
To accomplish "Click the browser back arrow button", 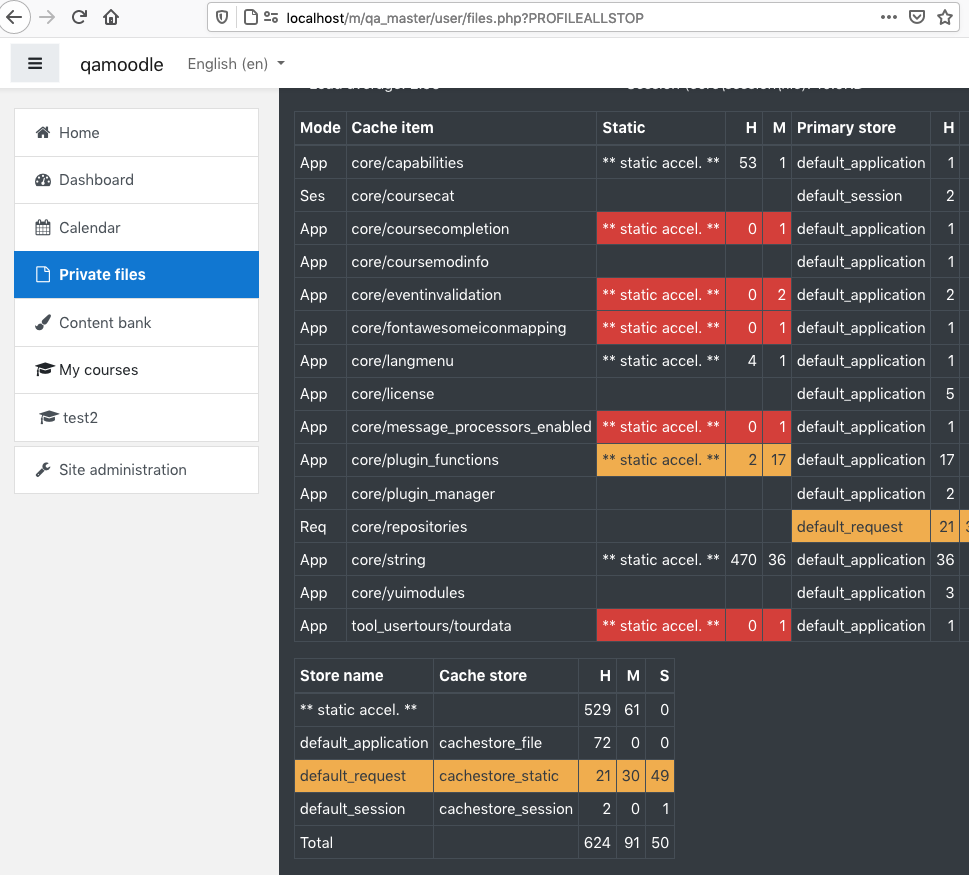I will point(14,17).
